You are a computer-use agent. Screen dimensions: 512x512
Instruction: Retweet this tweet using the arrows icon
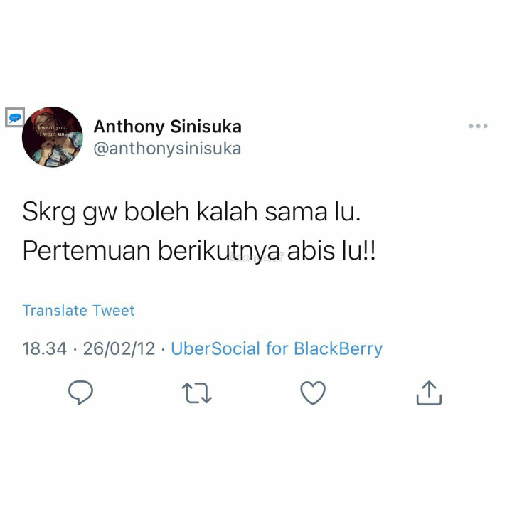click(x=197, y=393)
